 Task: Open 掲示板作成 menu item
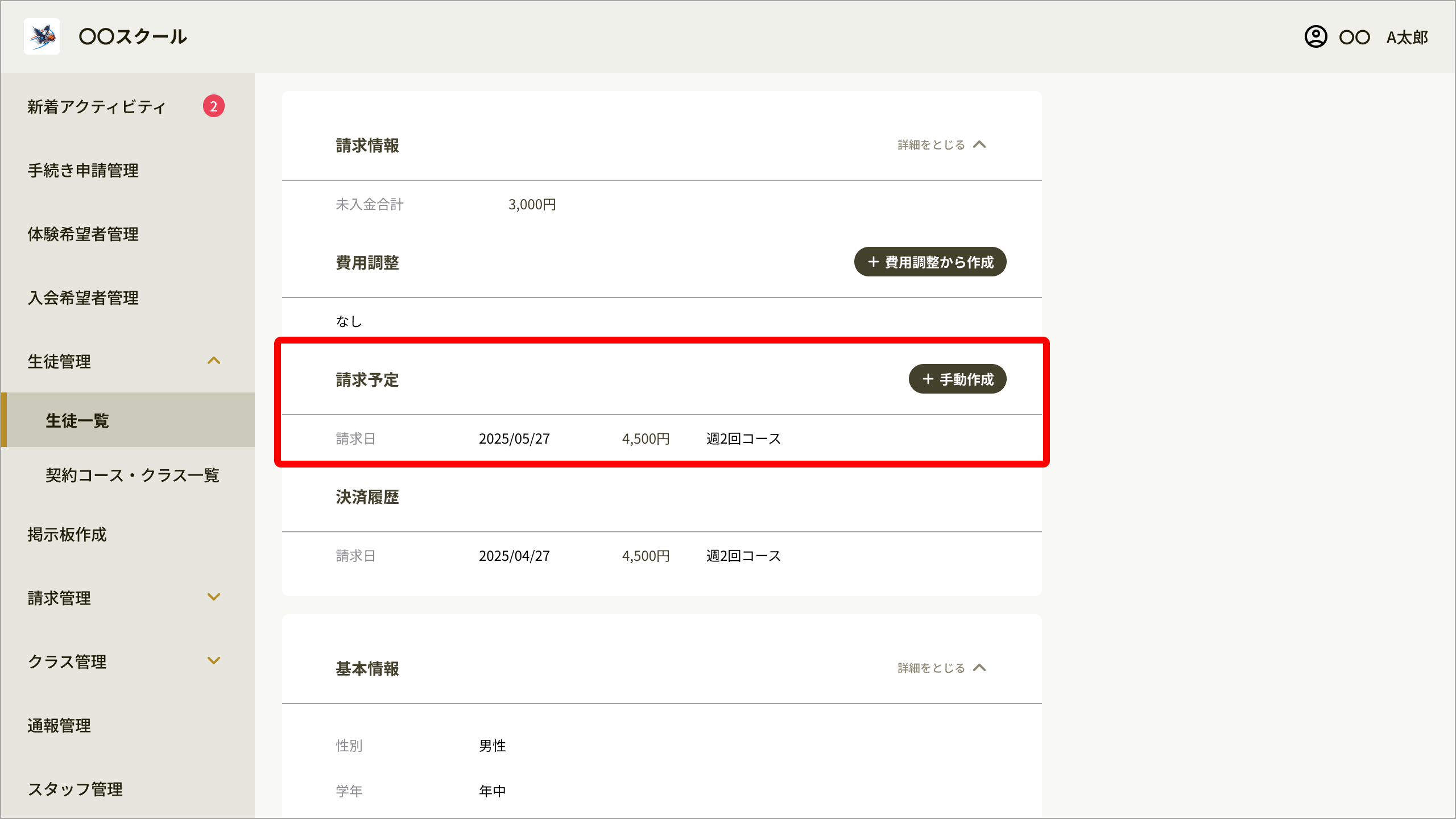coord(67,534)
